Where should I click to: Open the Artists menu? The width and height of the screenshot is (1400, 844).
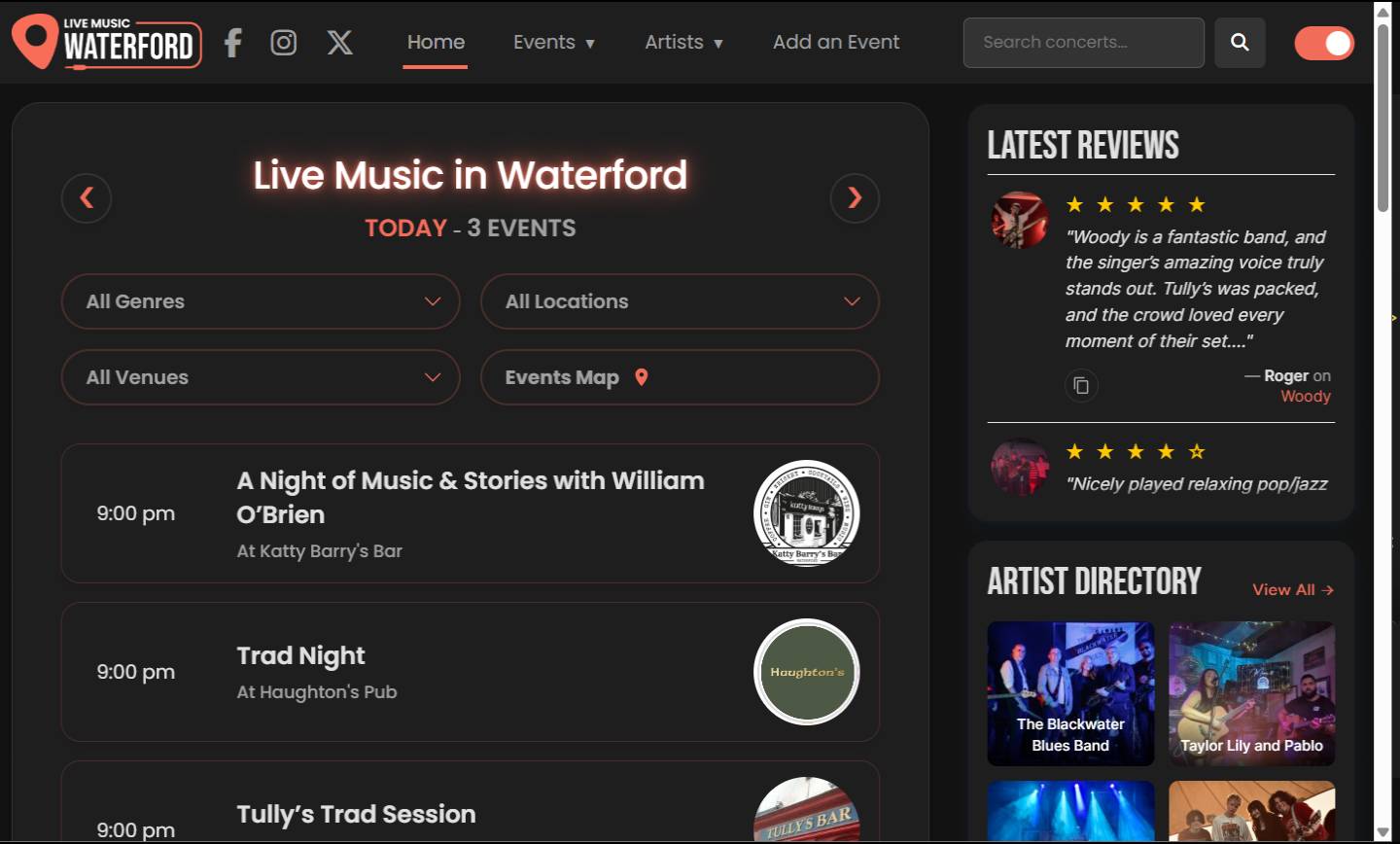[x=684, y=43]
